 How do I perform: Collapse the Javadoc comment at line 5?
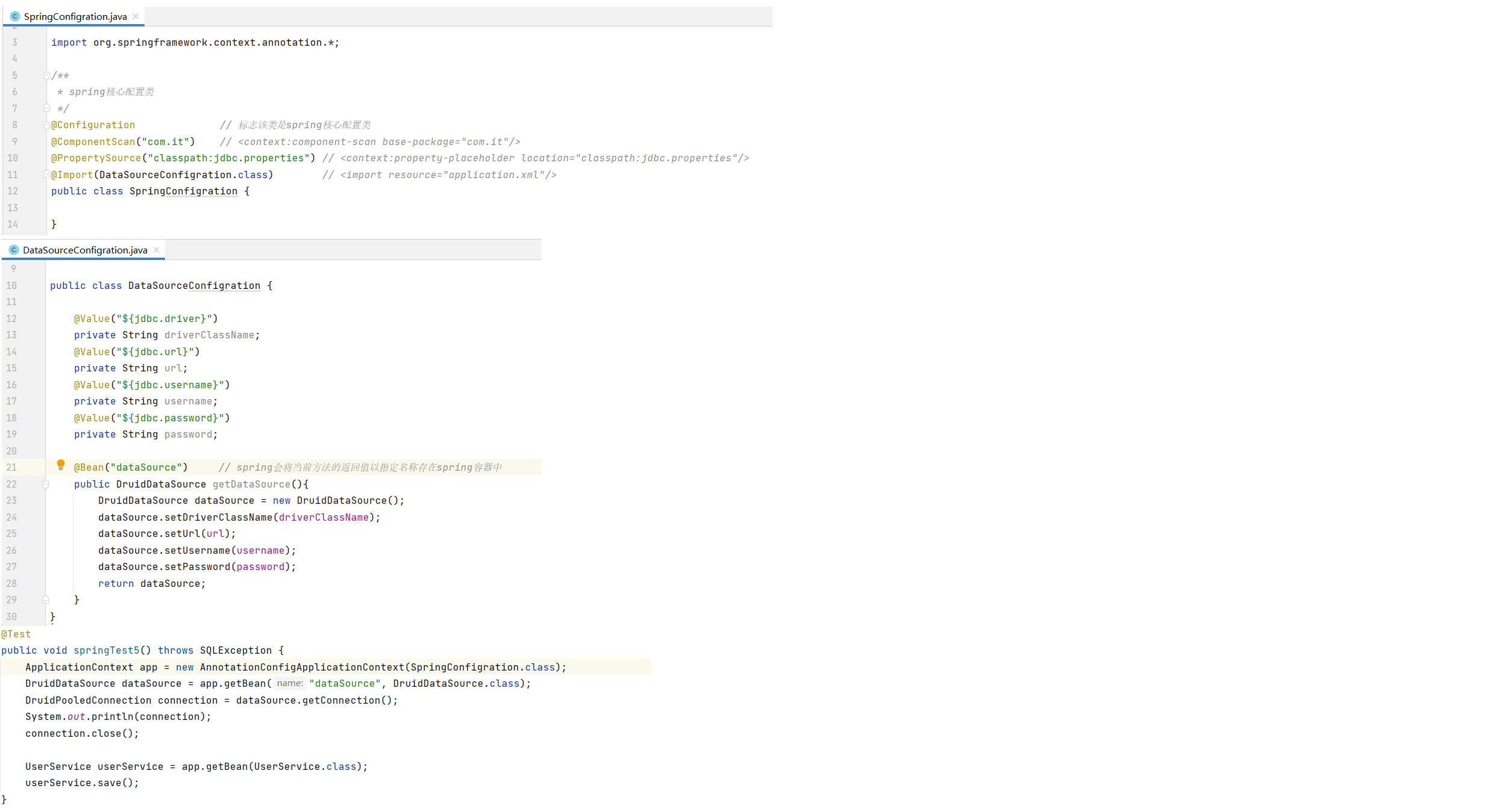[46, 76]
